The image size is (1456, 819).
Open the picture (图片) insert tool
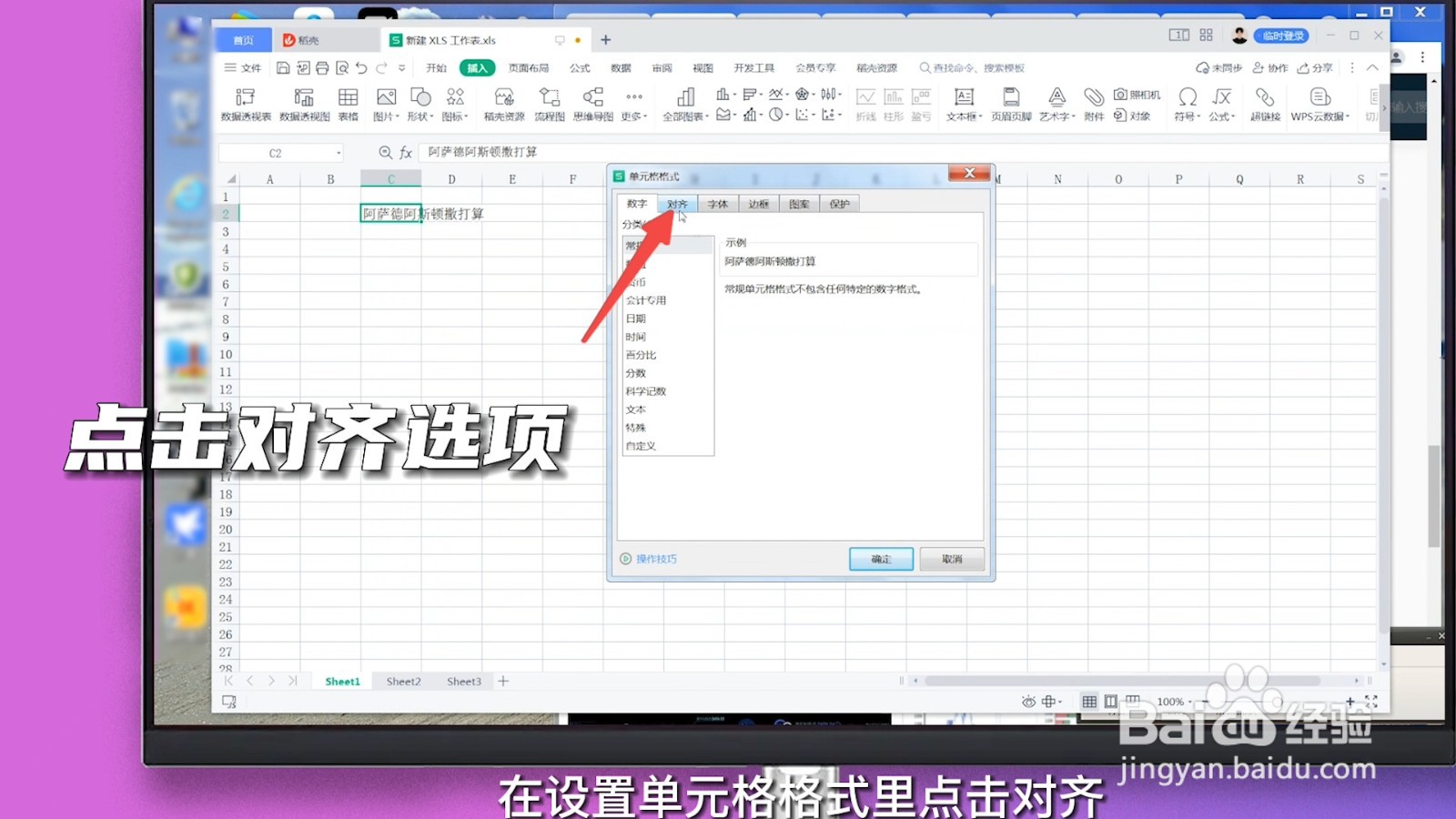(x=387, y=105)
